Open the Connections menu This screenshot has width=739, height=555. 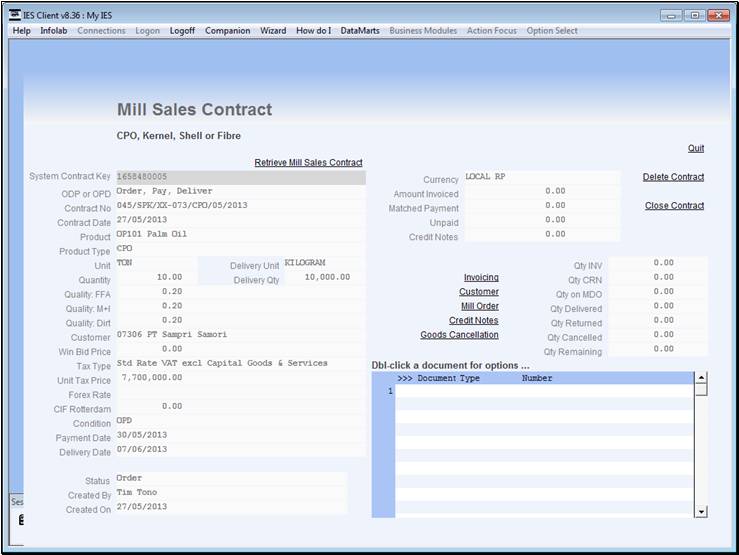click(101, 31)
